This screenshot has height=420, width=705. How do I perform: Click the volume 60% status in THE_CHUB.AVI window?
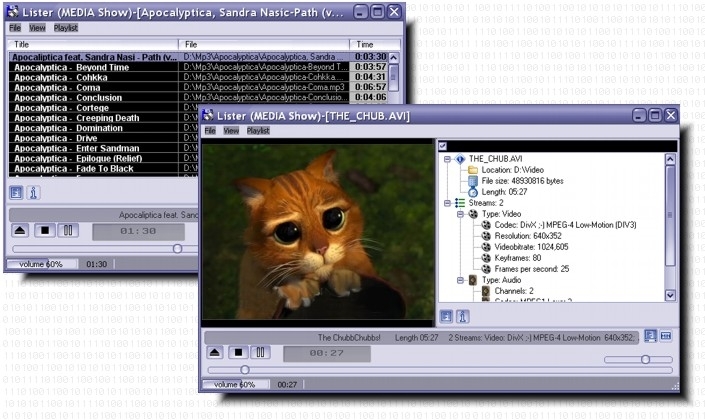point(235,384)
